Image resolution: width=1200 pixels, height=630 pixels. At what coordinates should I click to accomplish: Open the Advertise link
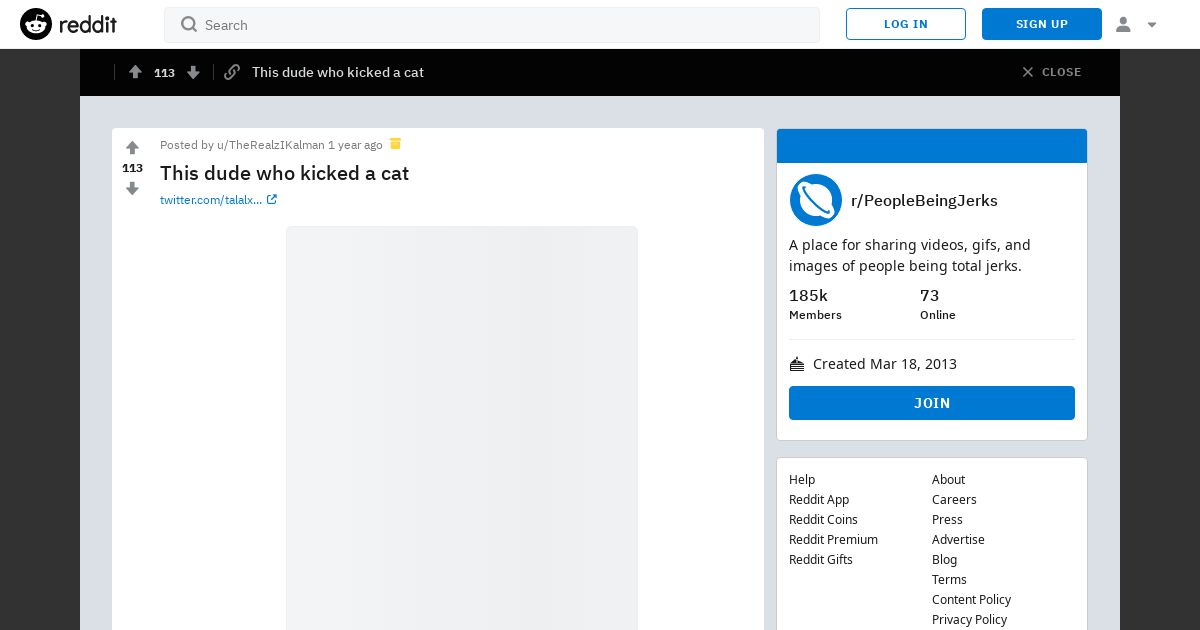coord(958,539)
